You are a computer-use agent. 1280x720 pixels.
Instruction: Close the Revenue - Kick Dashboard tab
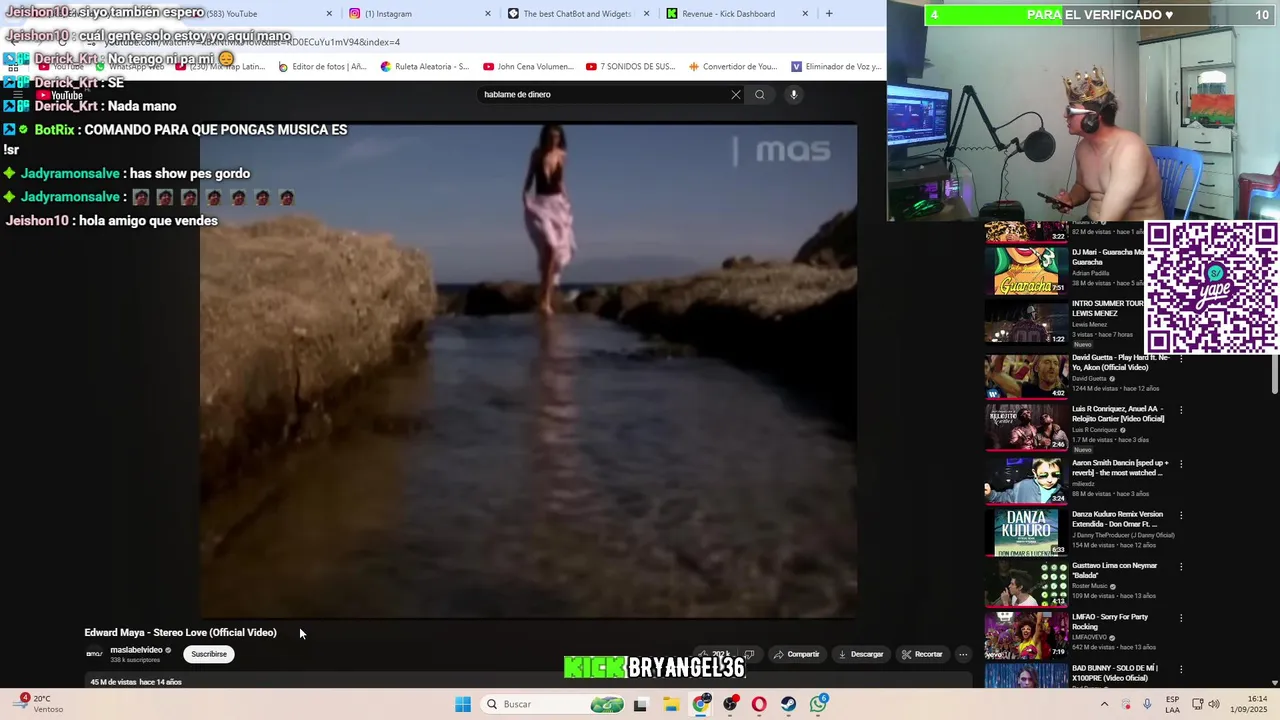(805, 14)
